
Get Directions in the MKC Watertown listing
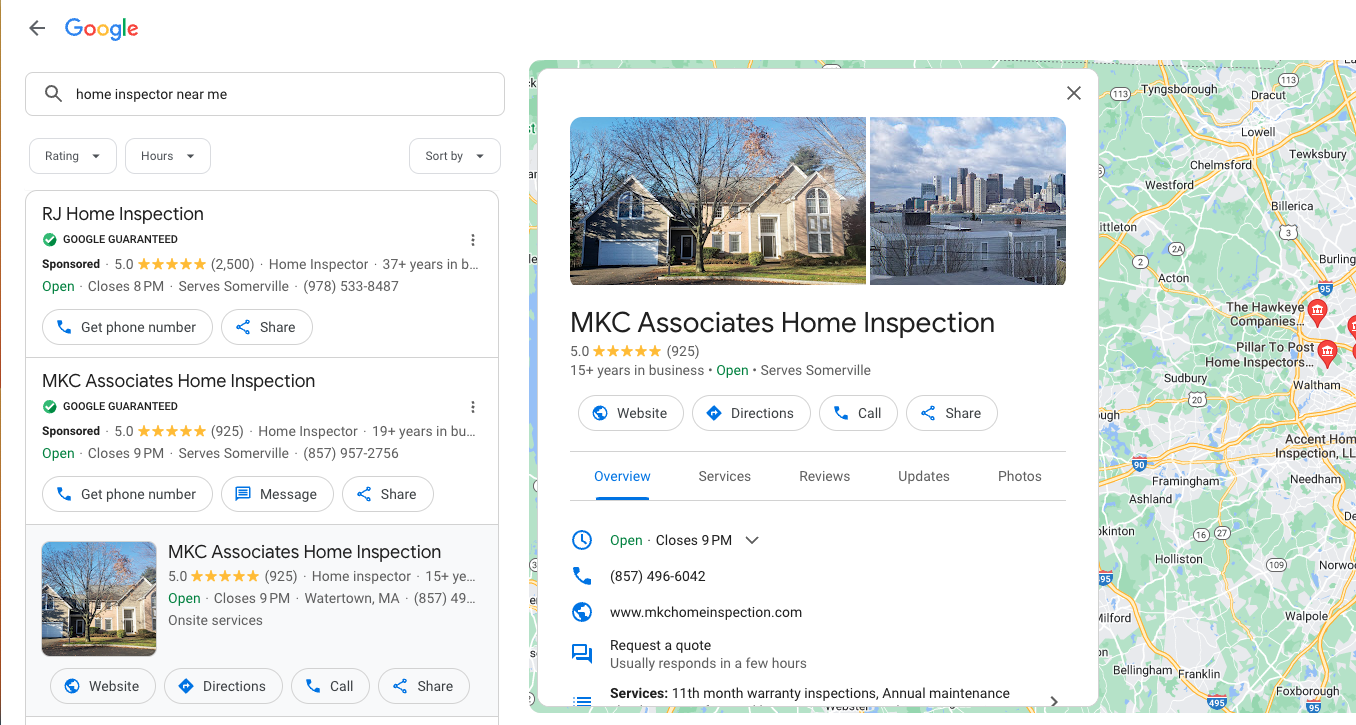(x=223, y=686)
